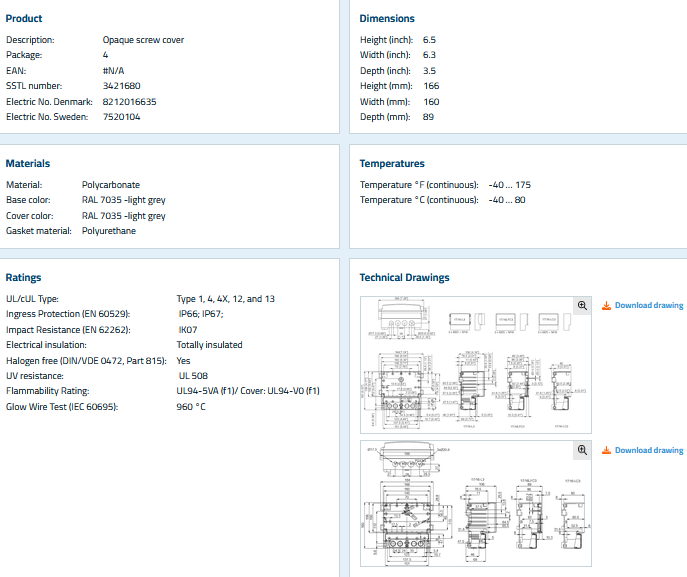Open the second 'Download drawing' link
Image resolution: width=687 pixels, height=577 pixels.
click(x=648, y=450)
